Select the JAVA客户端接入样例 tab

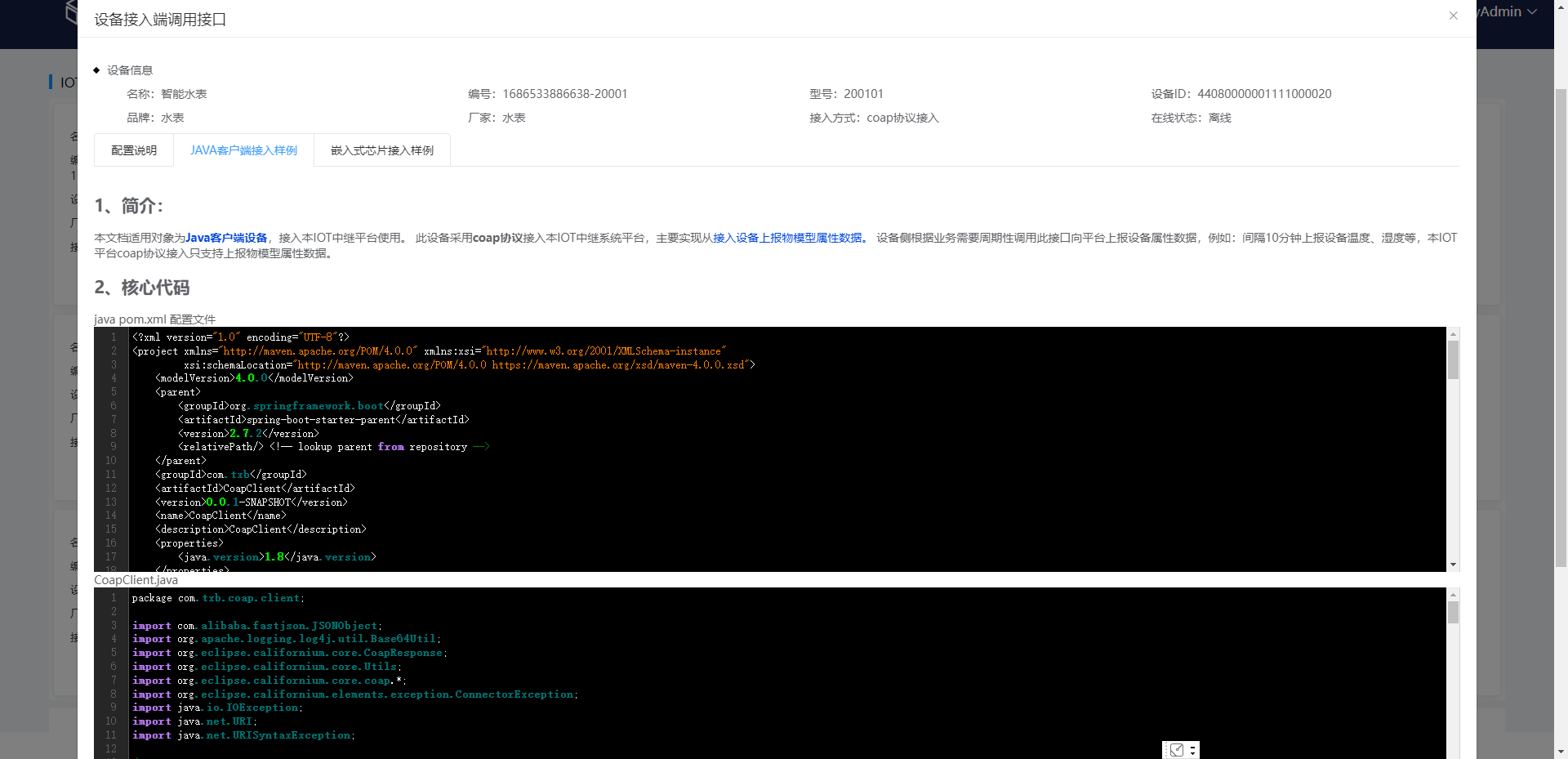point(243,150)
